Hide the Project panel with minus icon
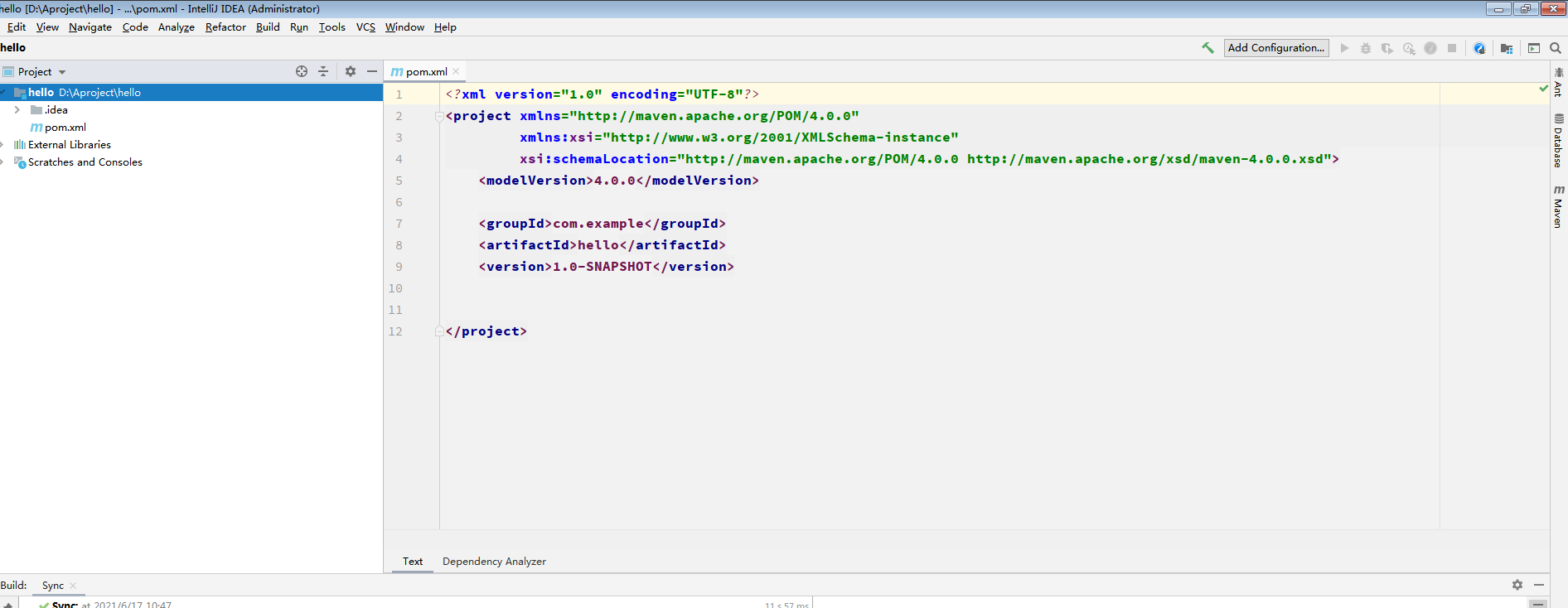This screenshot has height=608, width=1568. coord(372,71)
